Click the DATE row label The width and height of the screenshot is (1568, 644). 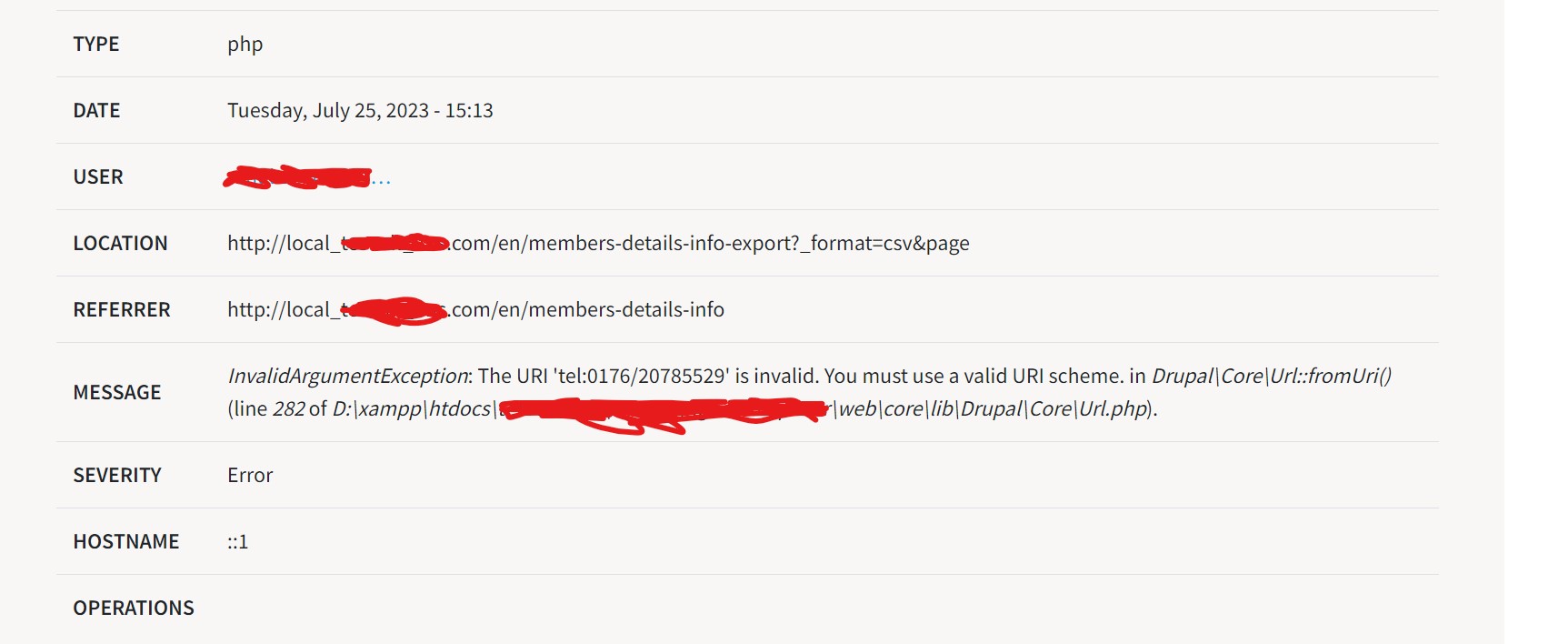pyautogui.click(x=96, y=110)
